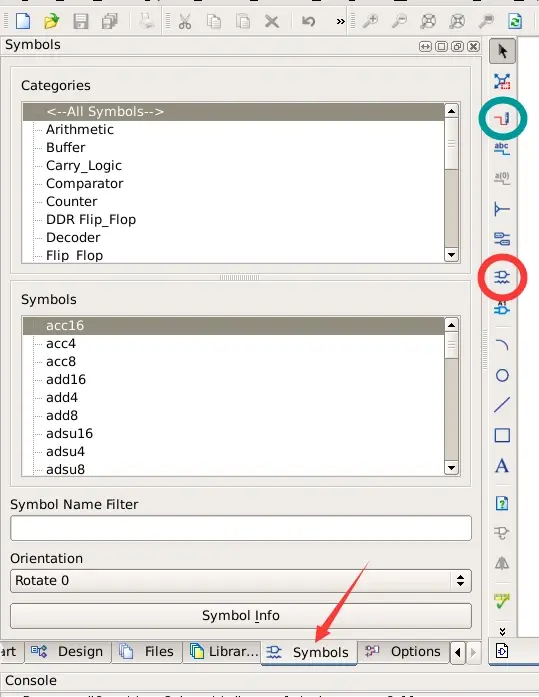Screen dimensions: 539x697
Task: Delete selection with the X icon
Action: (x=272, y=21)
